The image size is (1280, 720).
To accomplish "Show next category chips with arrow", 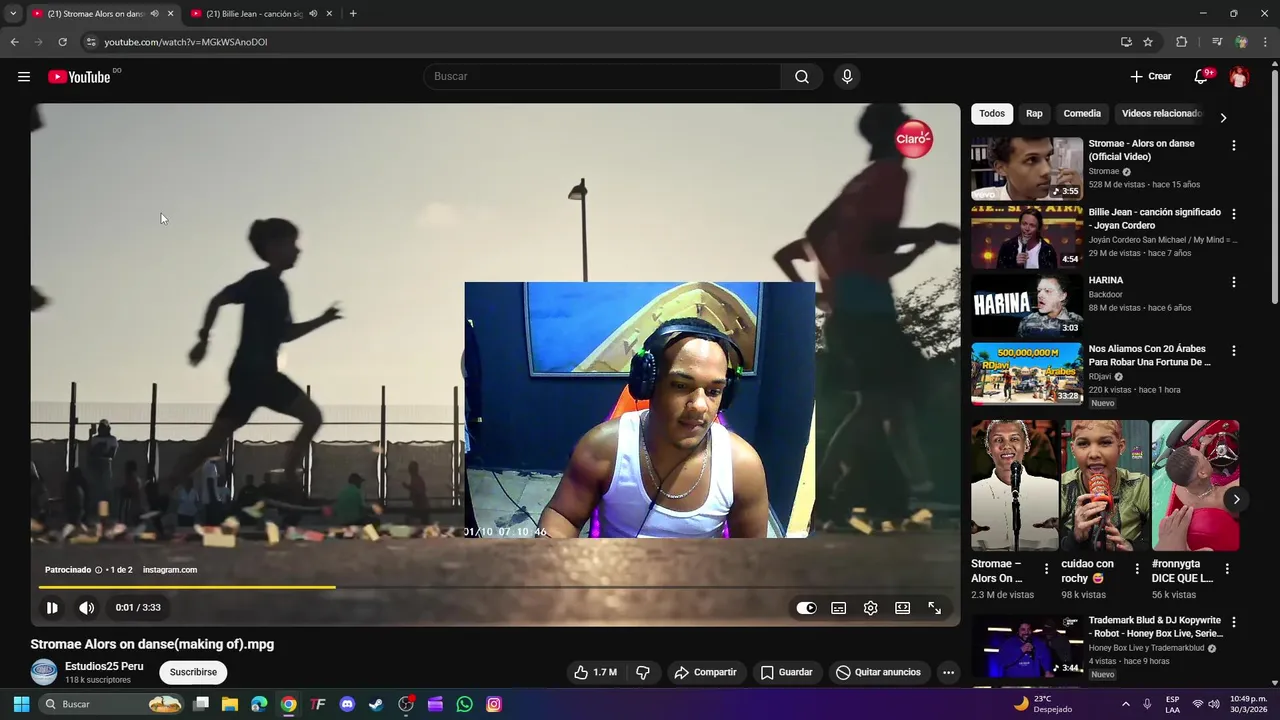I will 1223,117.
